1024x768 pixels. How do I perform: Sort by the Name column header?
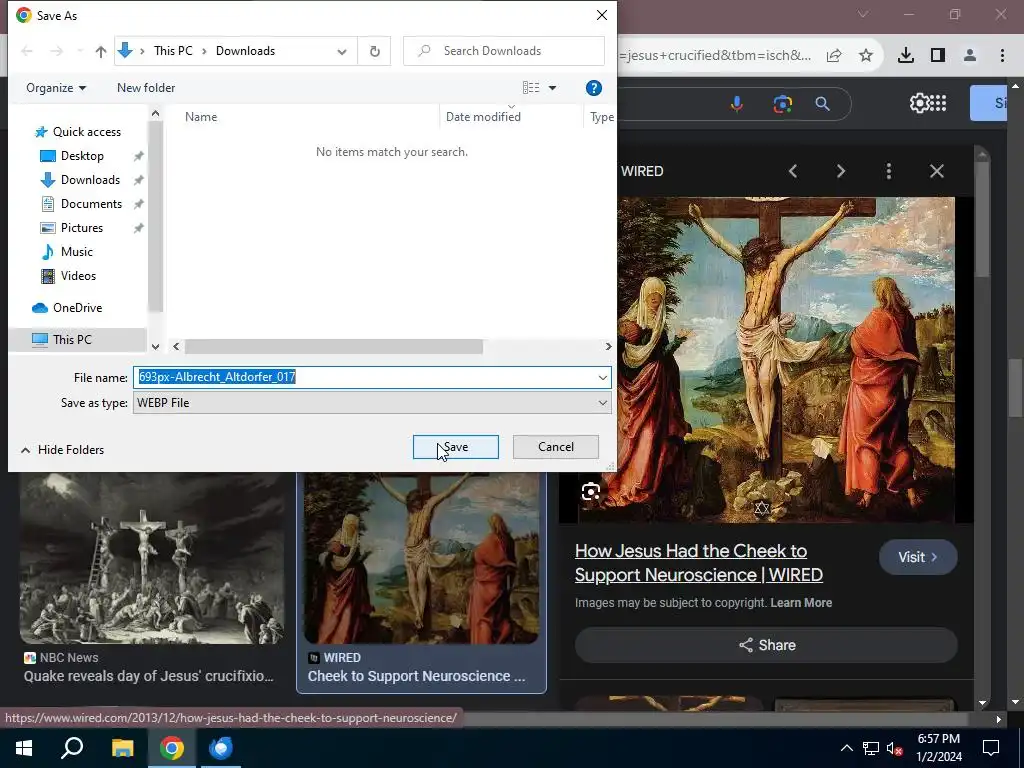tap(201, 117)
